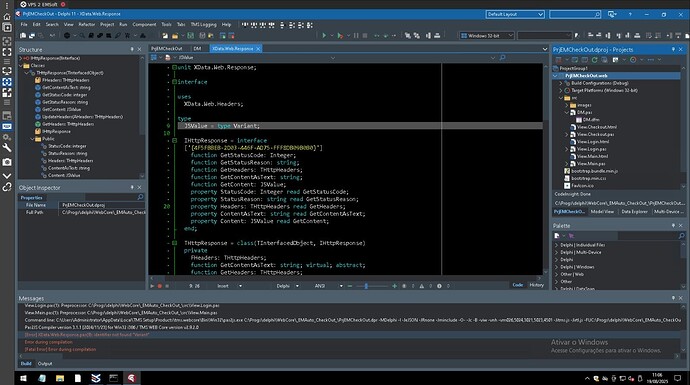690x385 pixels.
Task: Switch to DM editor tab
Action: [x=197, y=48]
